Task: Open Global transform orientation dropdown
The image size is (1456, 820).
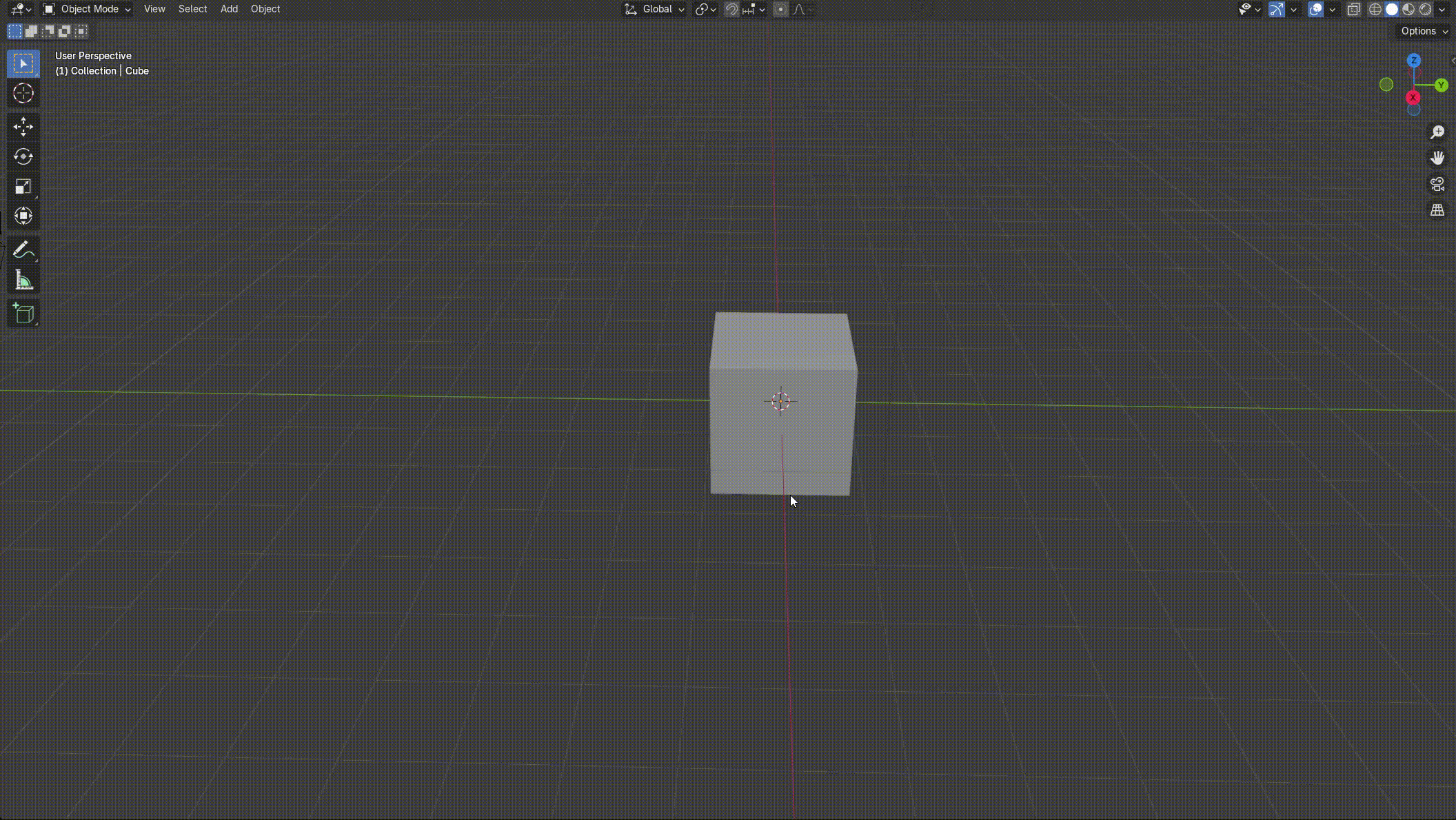Action: (x=654, y=9)
